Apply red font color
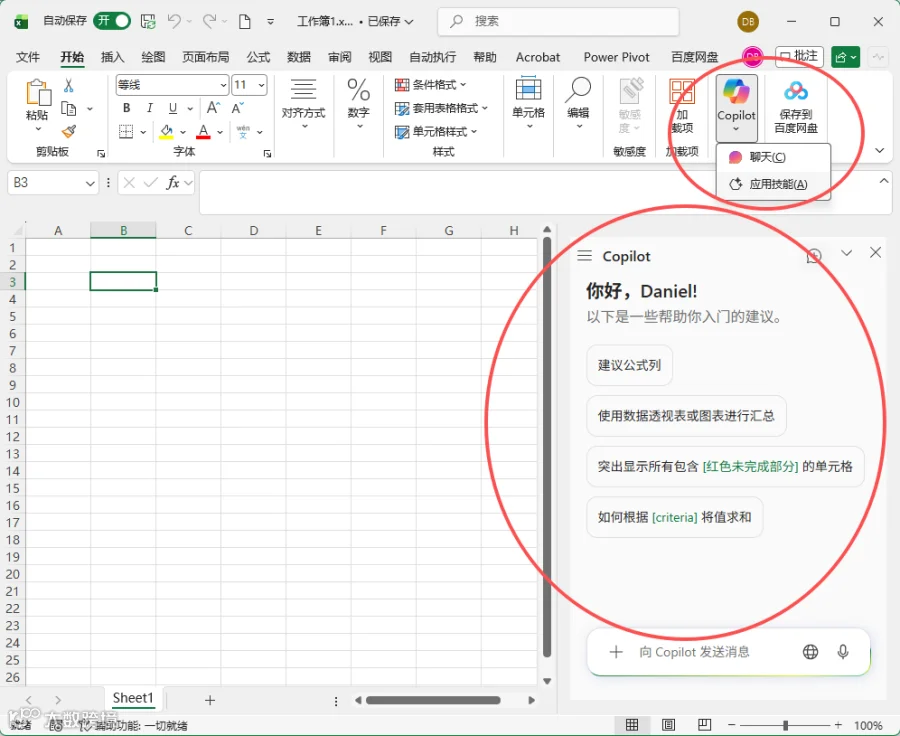The height and width of the screenshot is (736, 900). pyautogui.click(x=203, y=132)
